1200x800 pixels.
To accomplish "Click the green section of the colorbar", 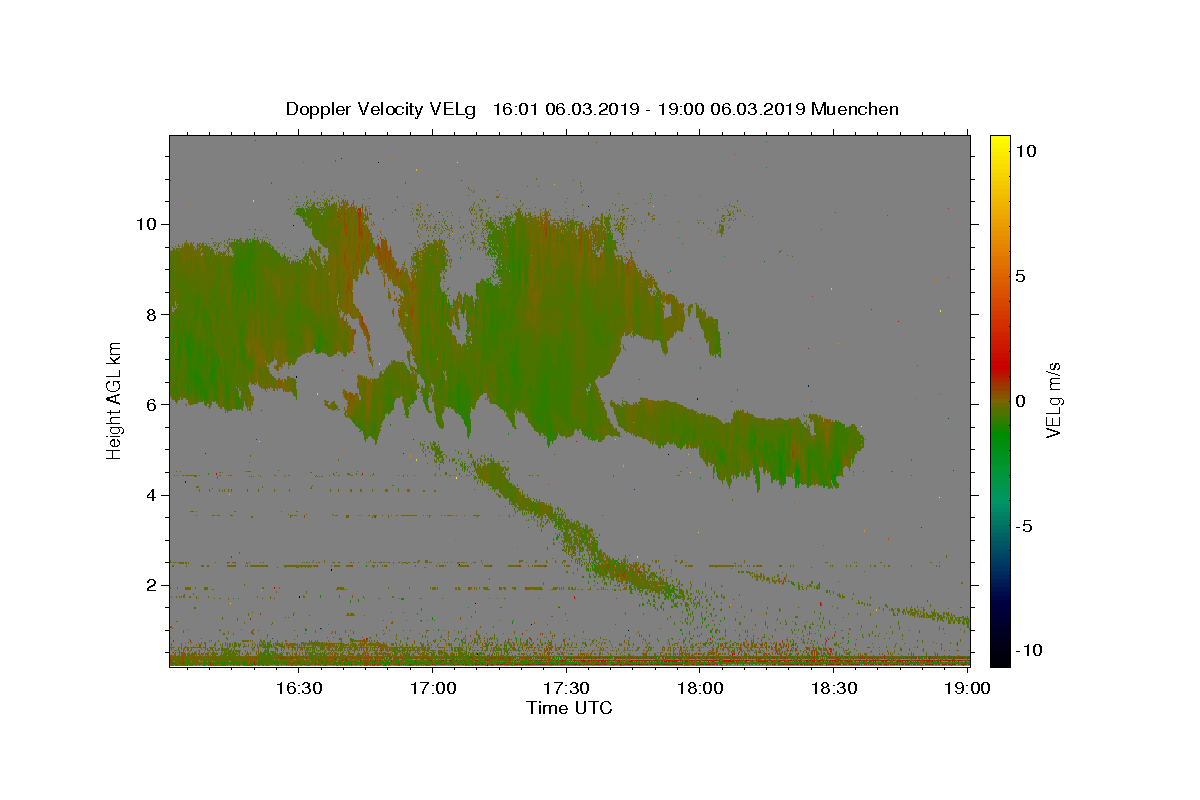I will tap(1000, 440).
